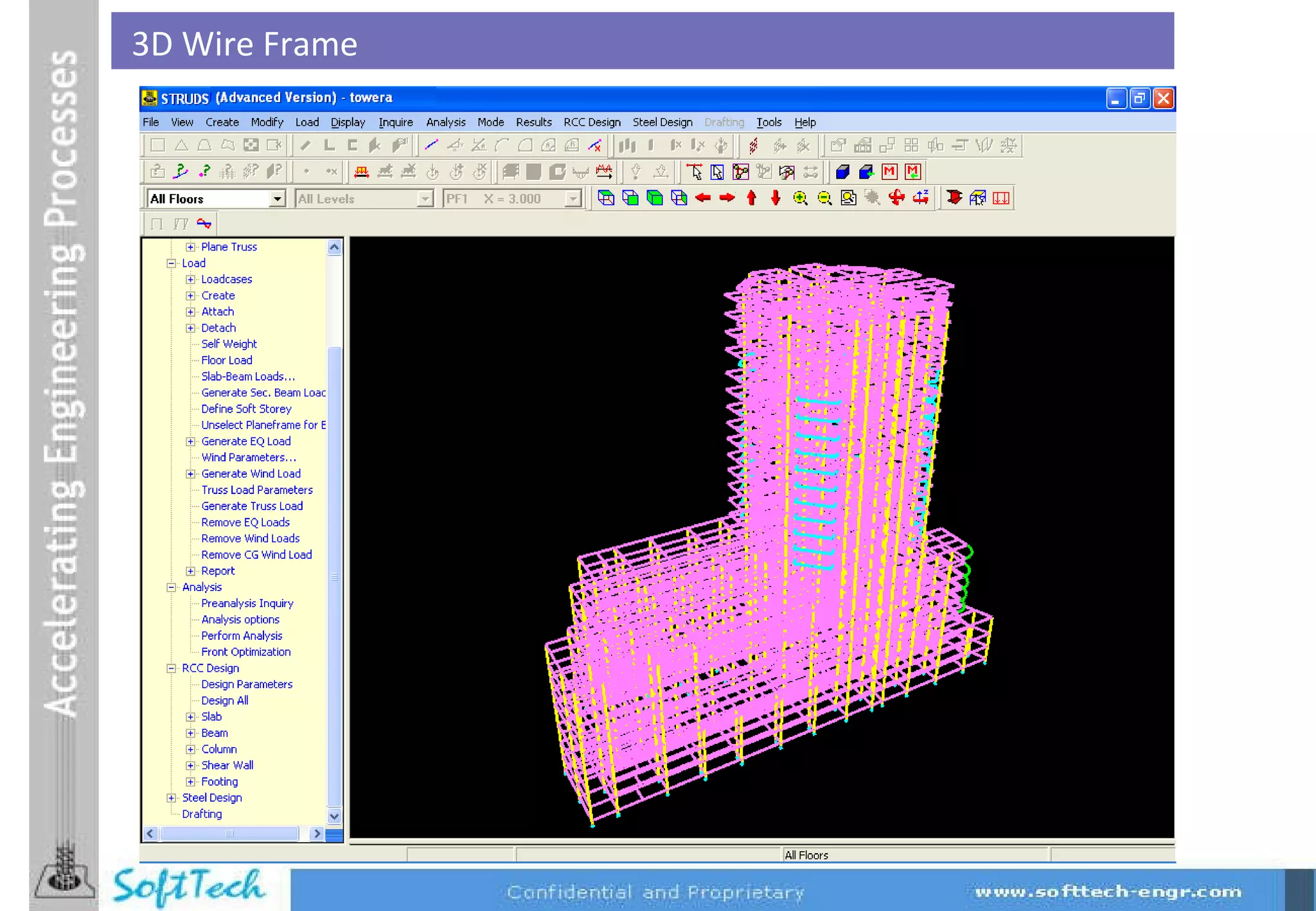Open the Analysis menu
1316x911 pixels.
coord(446,122)
